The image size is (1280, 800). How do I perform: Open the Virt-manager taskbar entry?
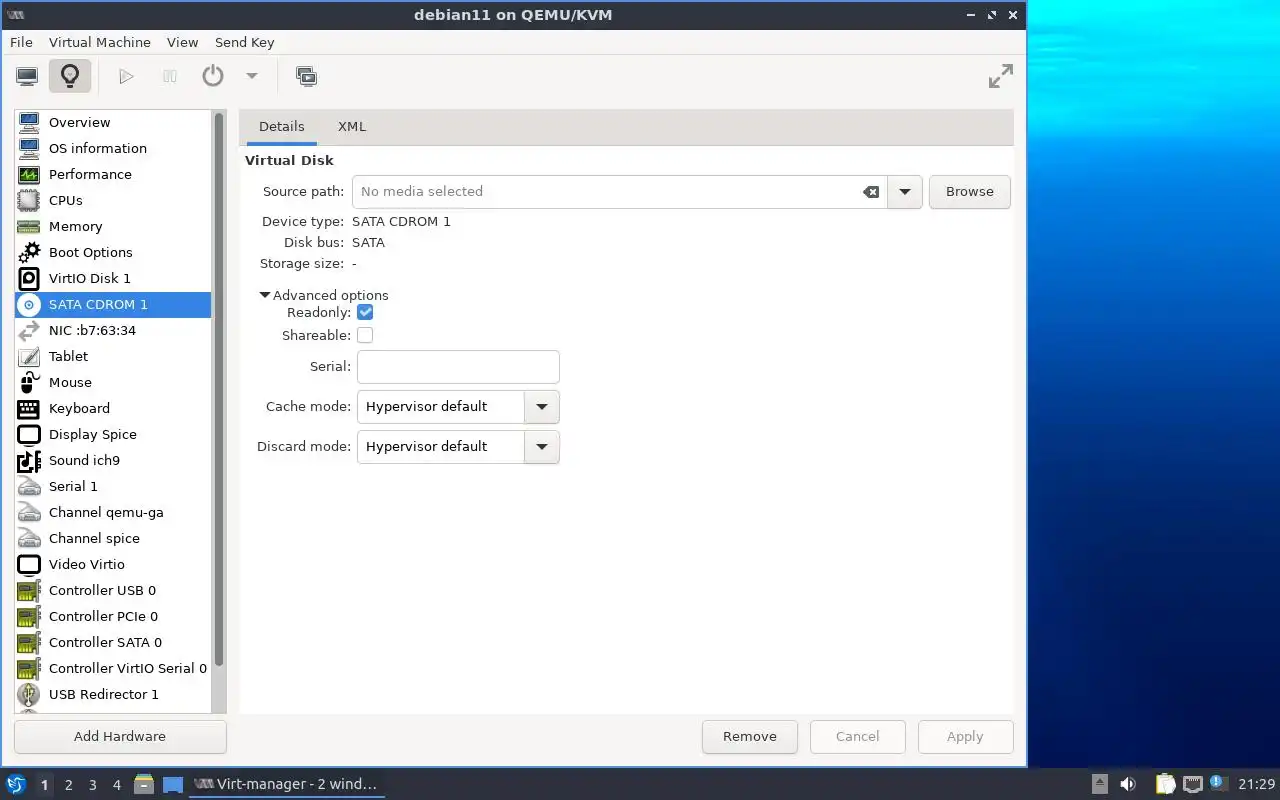tap(286, 785)
